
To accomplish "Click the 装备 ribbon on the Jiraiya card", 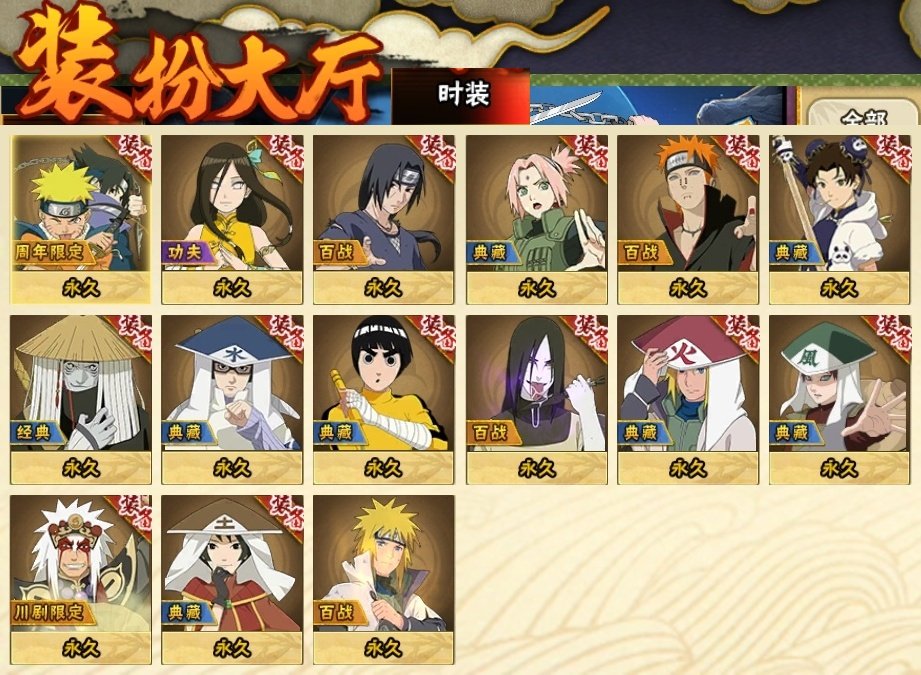I will pyautogui.click(x=132, y=514).
